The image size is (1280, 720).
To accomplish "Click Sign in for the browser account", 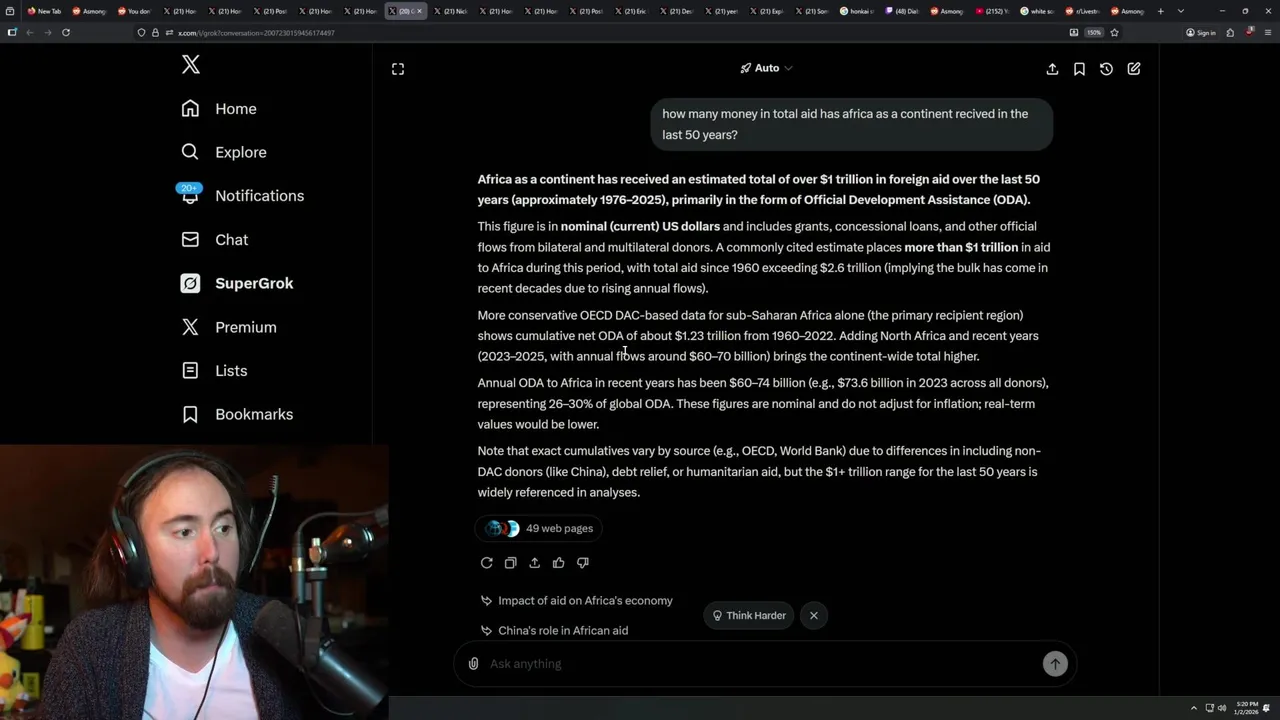I will coord(1201,33).
